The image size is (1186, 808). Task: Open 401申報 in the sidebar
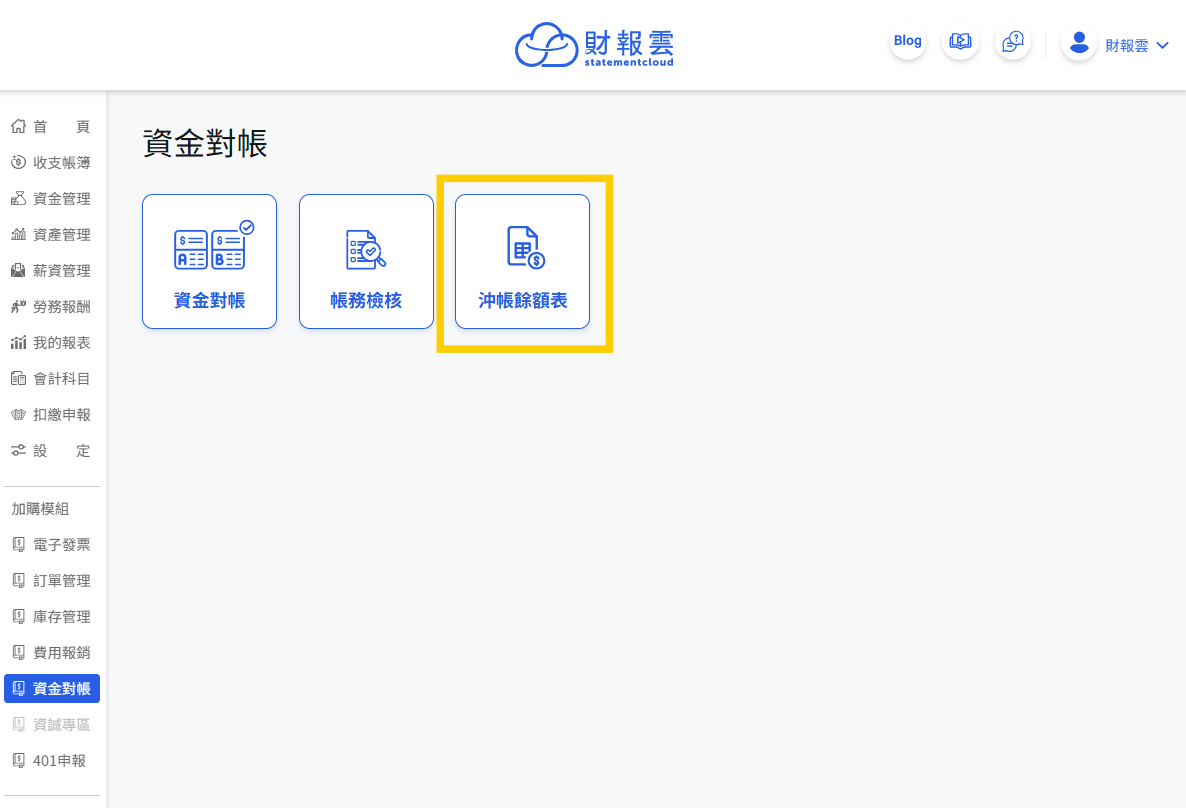point(51,761)
